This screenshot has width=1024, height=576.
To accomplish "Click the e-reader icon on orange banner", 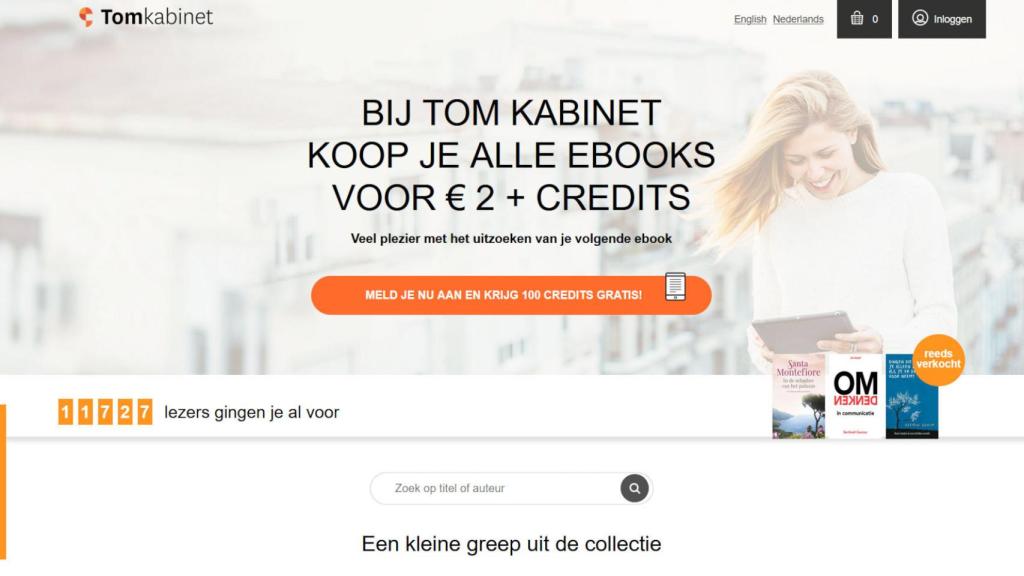I will (x=675, y=287).
